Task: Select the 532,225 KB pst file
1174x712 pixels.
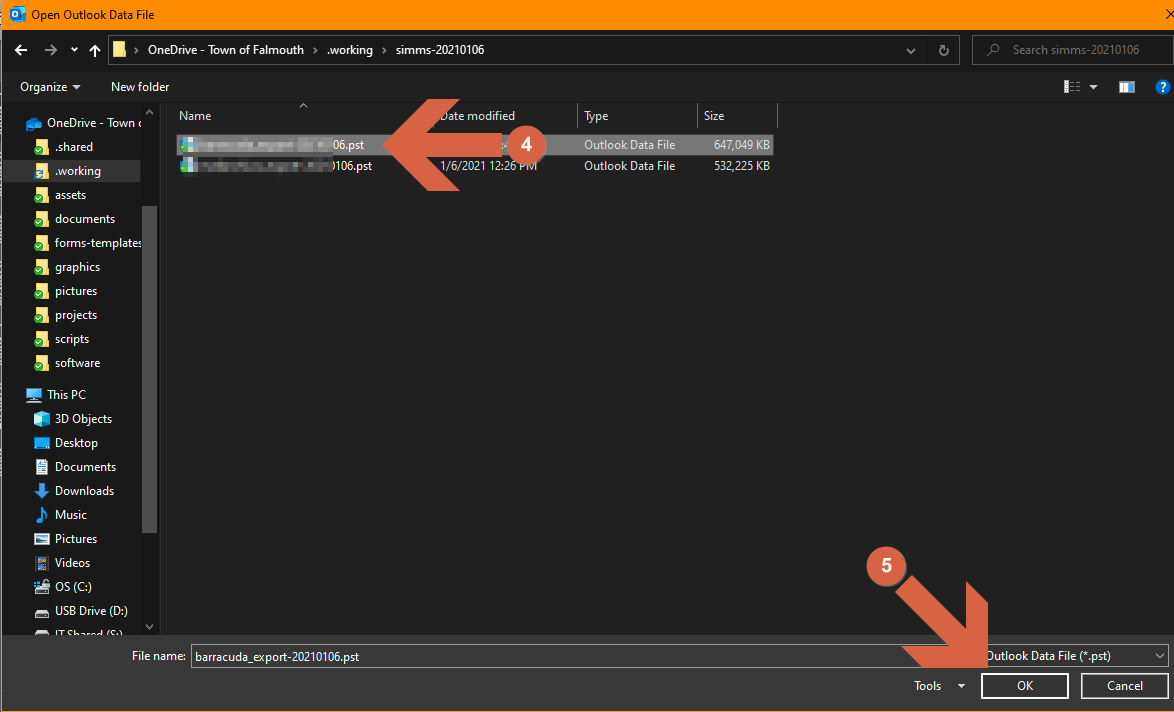Action: (475, 166)
